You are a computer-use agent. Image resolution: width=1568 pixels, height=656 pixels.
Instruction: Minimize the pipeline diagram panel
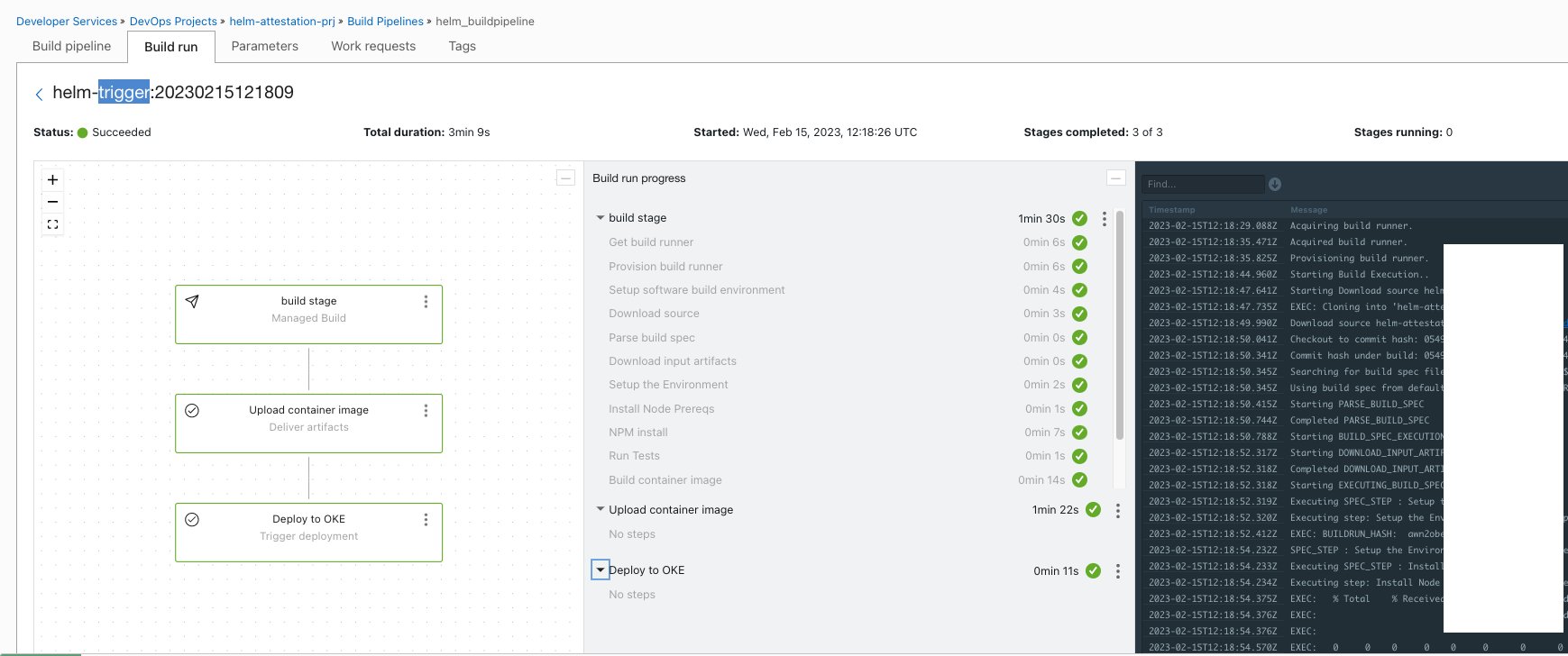[x=565, y=178]
